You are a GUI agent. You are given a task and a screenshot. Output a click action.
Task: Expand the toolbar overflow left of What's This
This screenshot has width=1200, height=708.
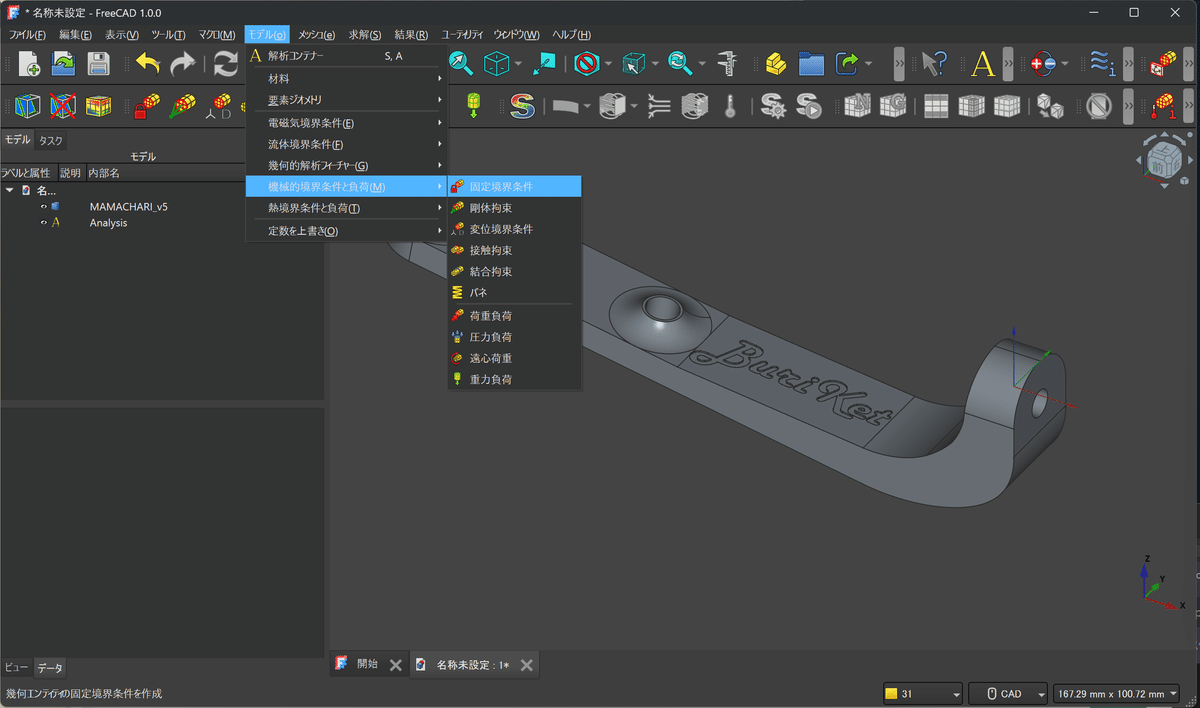[x=900, y=64]
